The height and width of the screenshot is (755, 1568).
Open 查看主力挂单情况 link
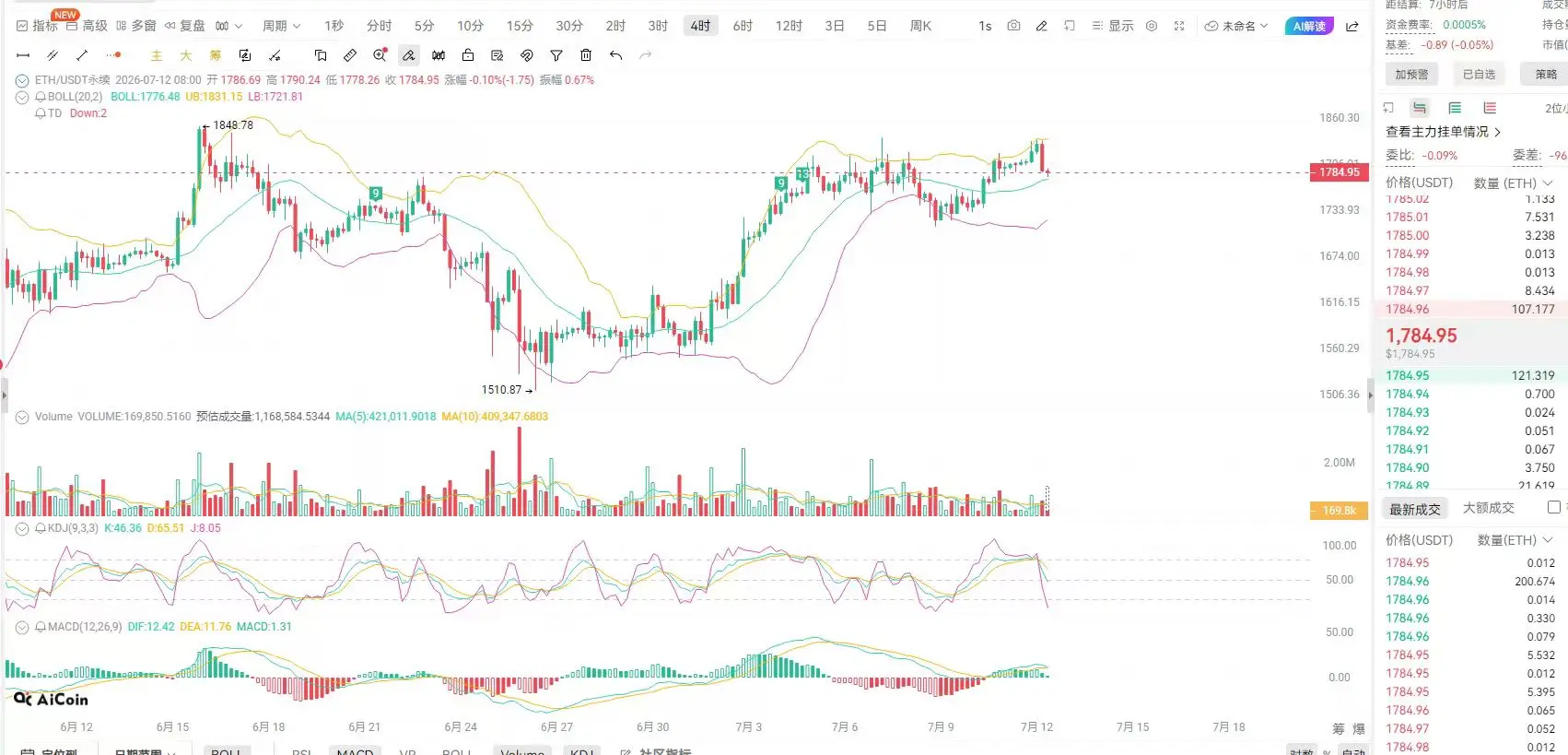point(1443,132)
